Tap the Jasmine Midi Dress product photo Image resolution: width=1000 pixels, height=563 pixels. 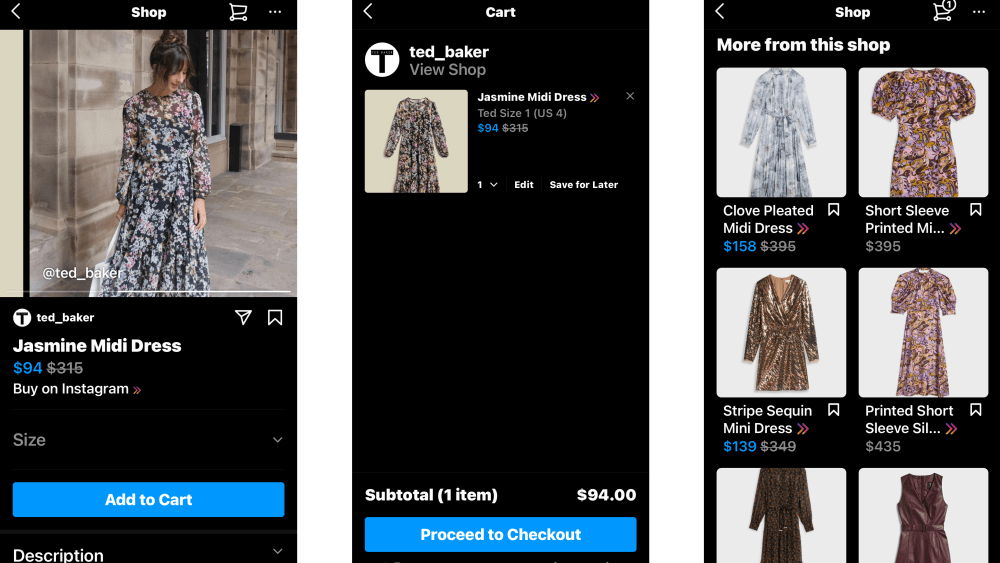[163, 163]
